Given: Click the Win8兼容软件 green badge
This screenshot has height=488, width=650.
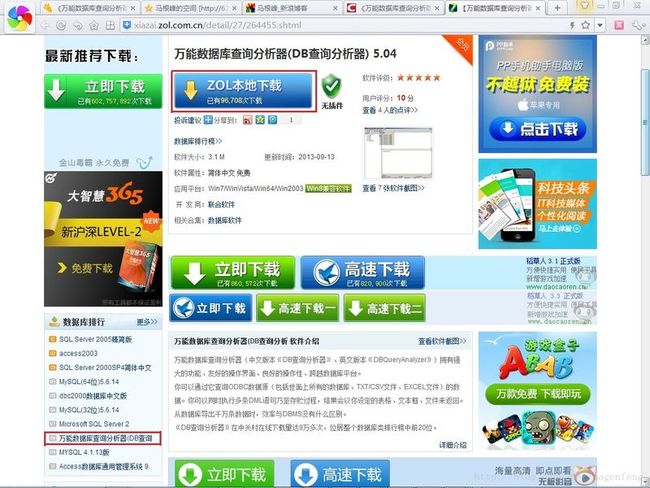Looking at the screenshot, I should pos(329,189).
